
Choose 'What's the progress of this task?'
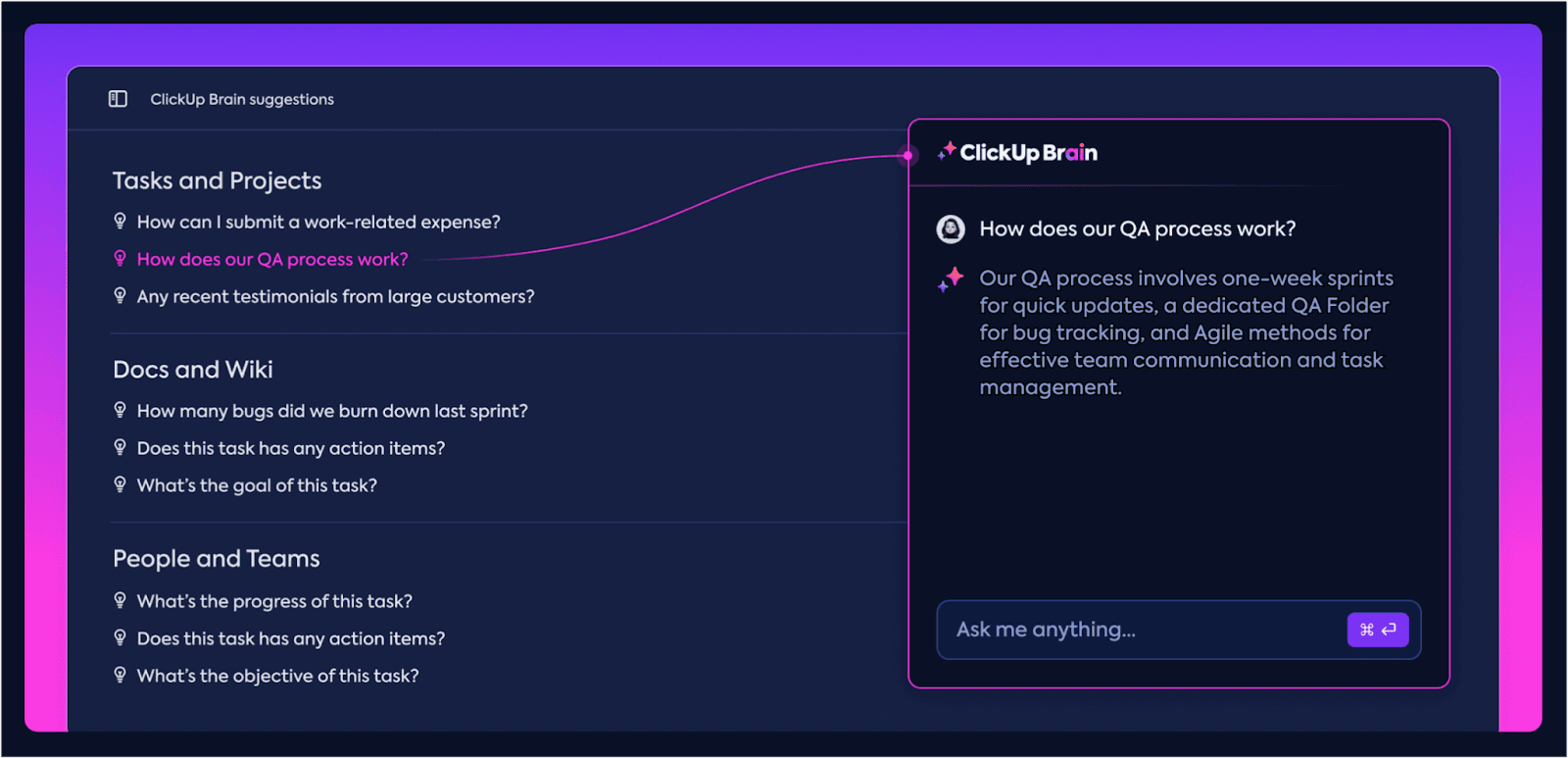[274, 601]
